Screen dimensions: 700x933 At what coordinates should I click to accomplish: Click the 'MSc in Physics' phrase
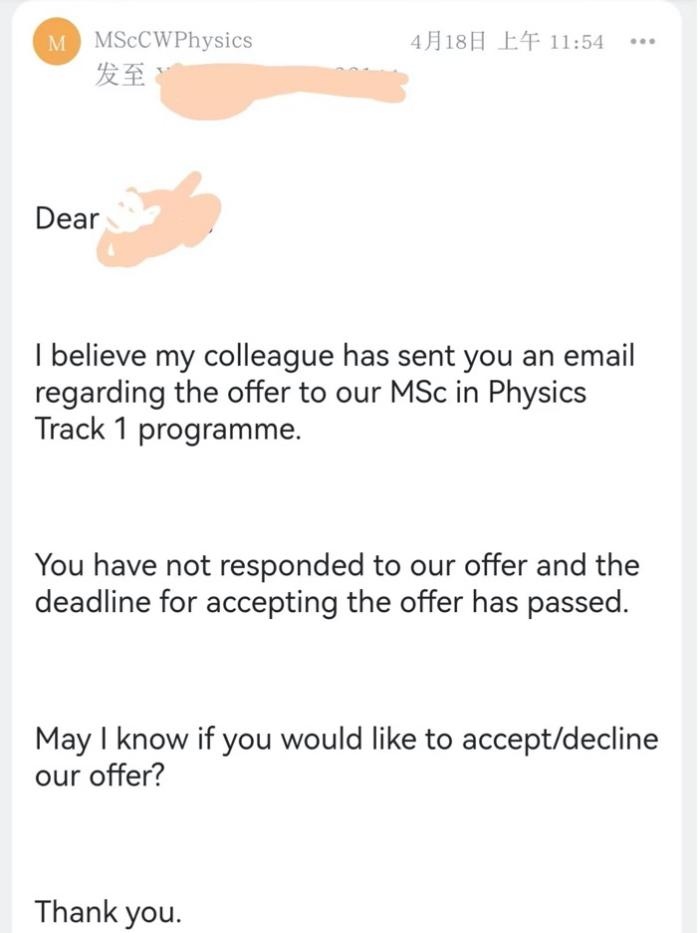[488, 392]
